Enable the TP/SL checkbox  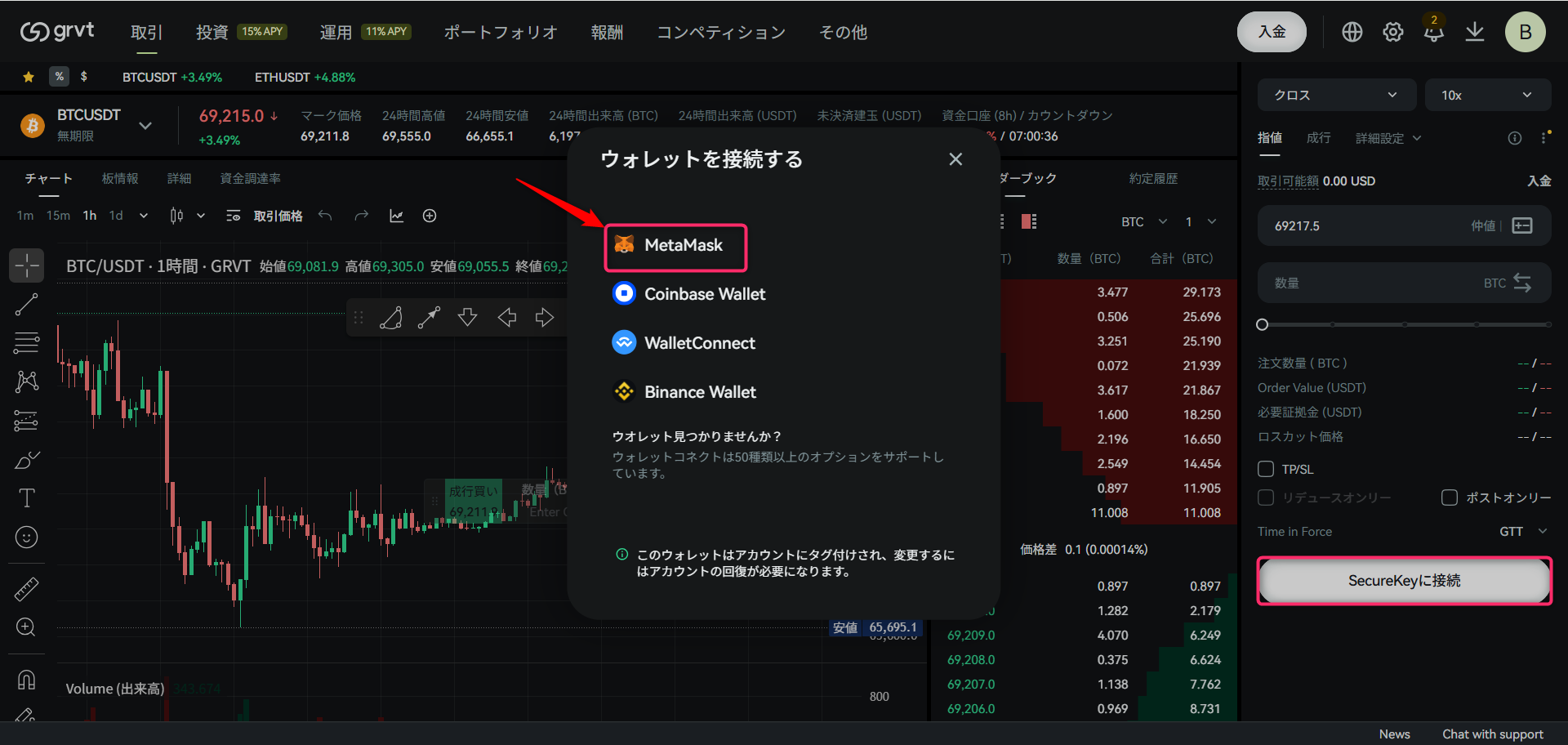(x=1265, y=469)
